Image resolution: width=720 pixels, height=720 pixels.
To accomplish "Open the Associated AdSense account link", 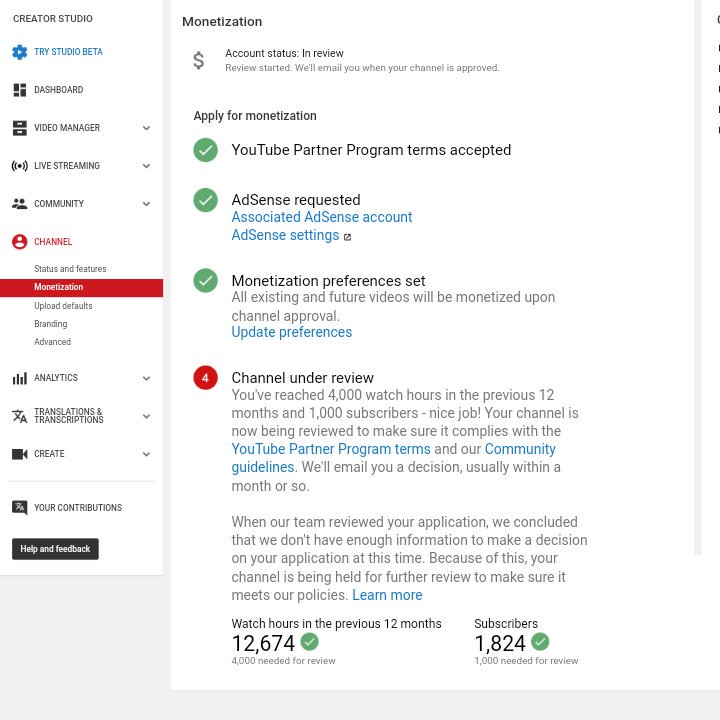I will pyautogui.click(x=321, y=217).
